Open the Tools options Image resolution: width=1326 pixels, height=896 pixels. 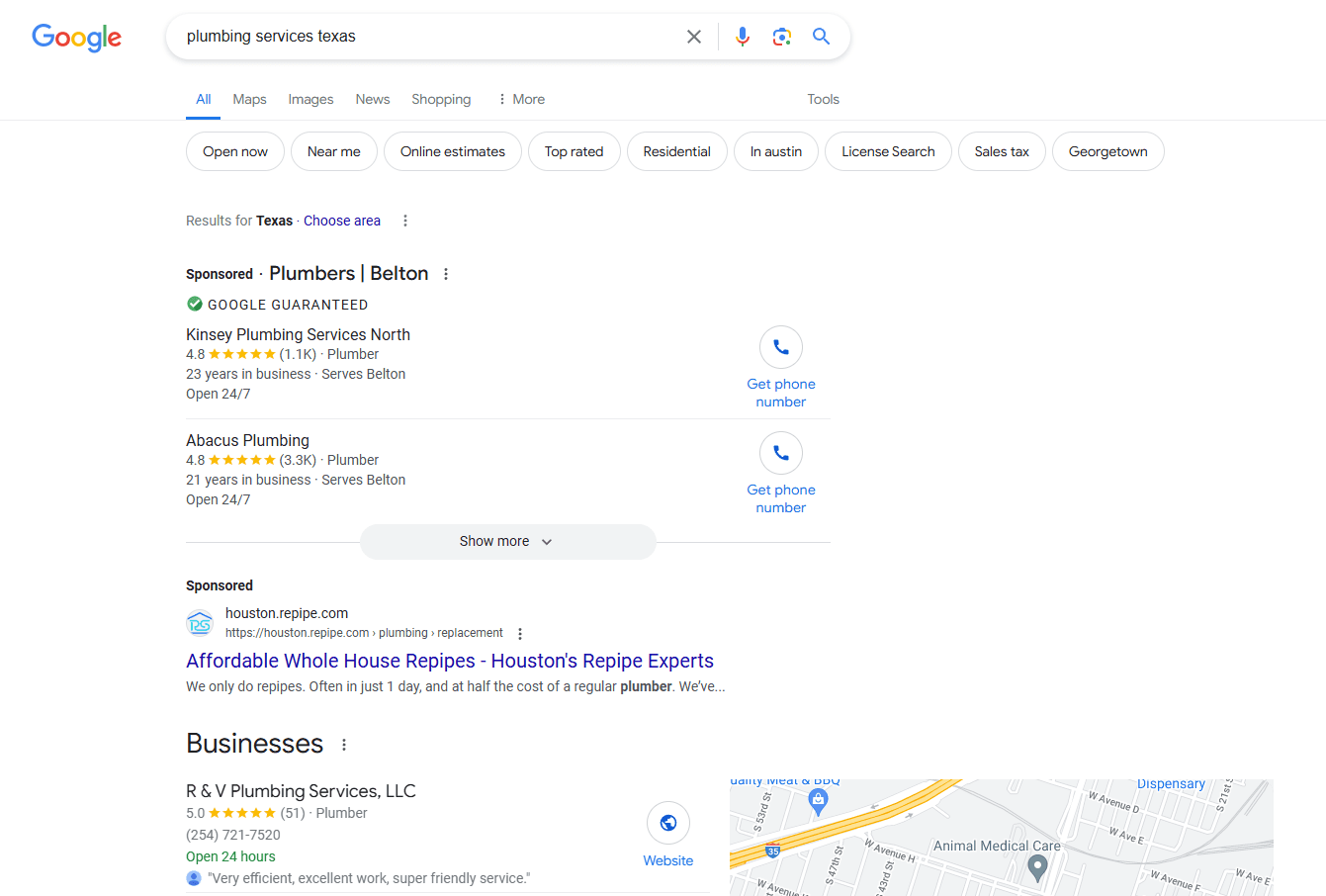823,99
